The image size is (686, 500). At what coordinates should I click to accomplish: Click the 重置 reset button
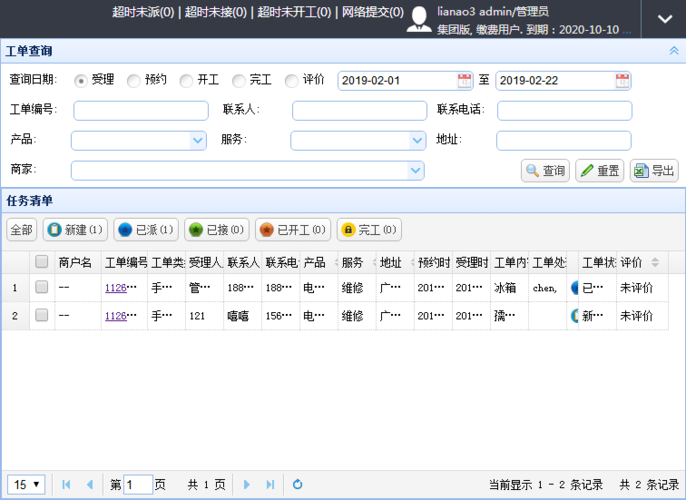599,171
